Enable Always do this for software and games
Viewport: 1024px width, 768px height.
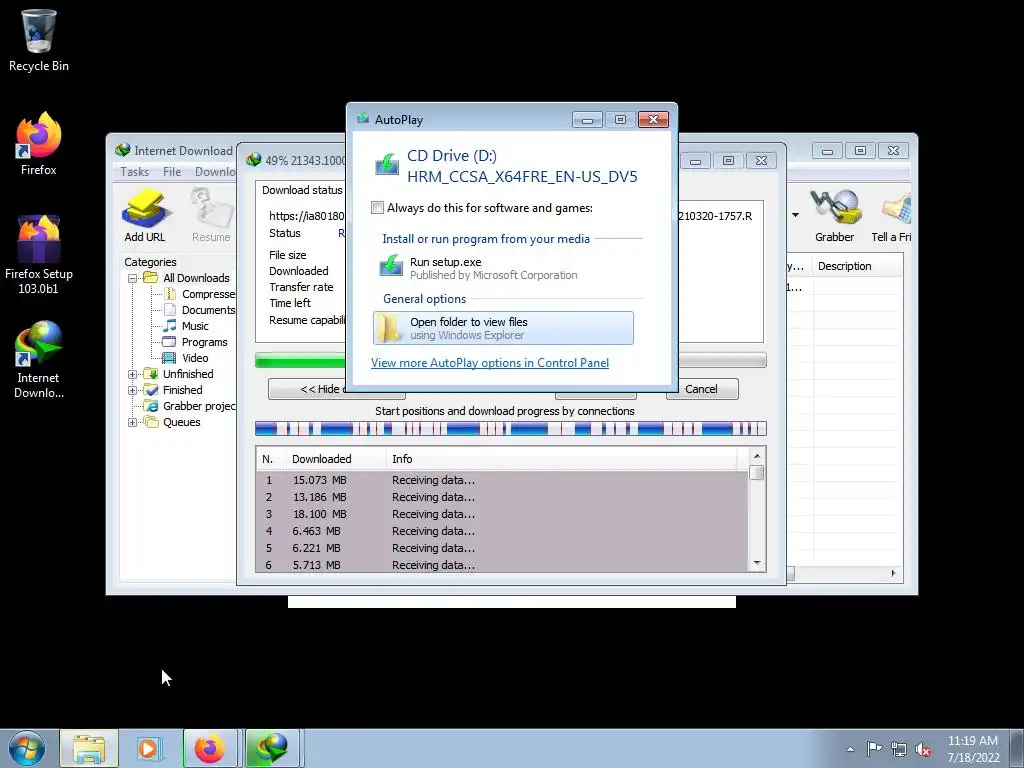pos(377,208)
